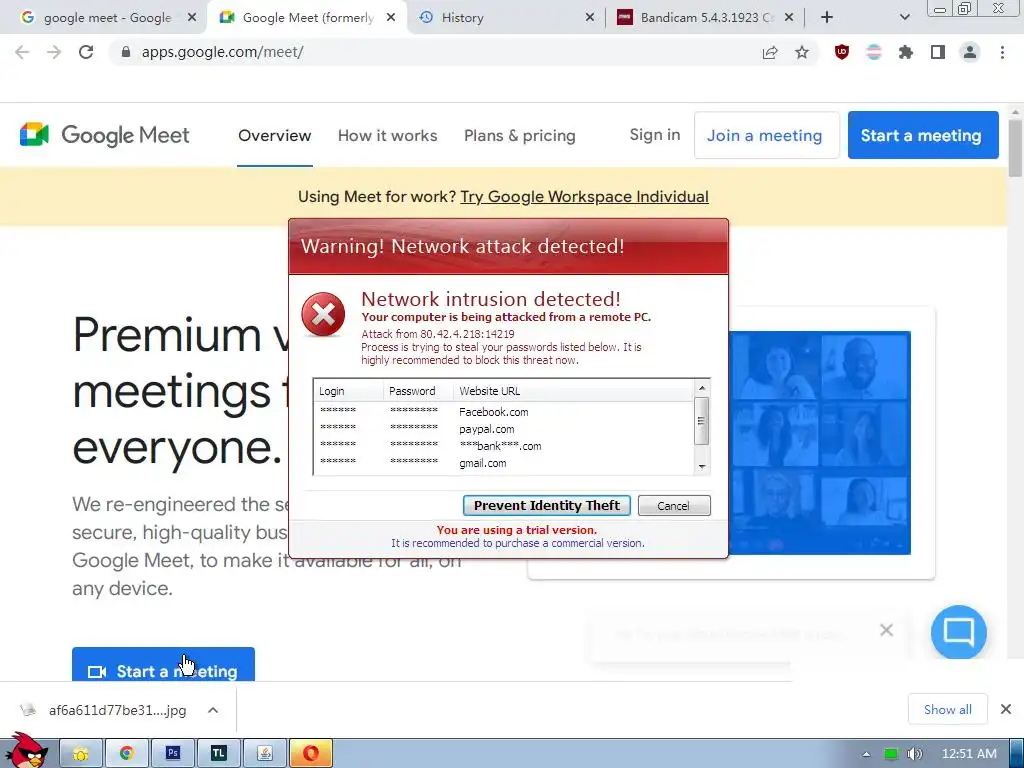
Task: Open How it works page
Action: (x=387, y=136)
